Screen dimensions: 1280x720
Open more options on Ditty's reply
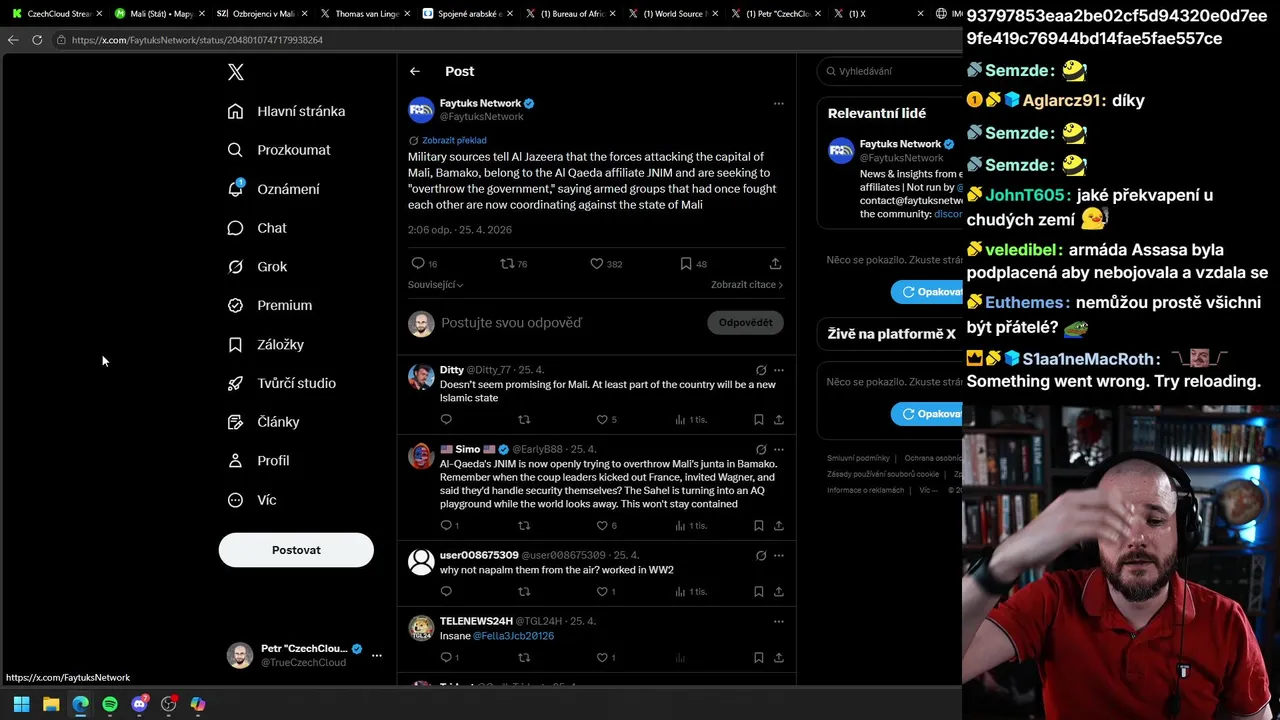pos(778,370)
